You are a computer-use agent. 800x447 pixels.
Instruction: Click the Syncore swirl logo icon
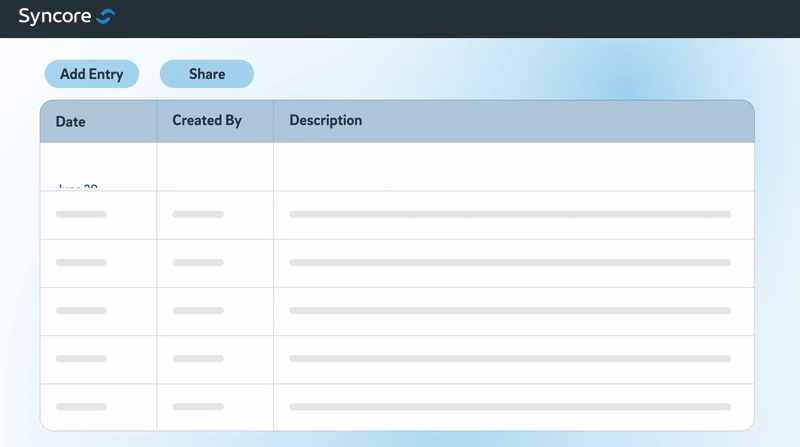point(106,16)
